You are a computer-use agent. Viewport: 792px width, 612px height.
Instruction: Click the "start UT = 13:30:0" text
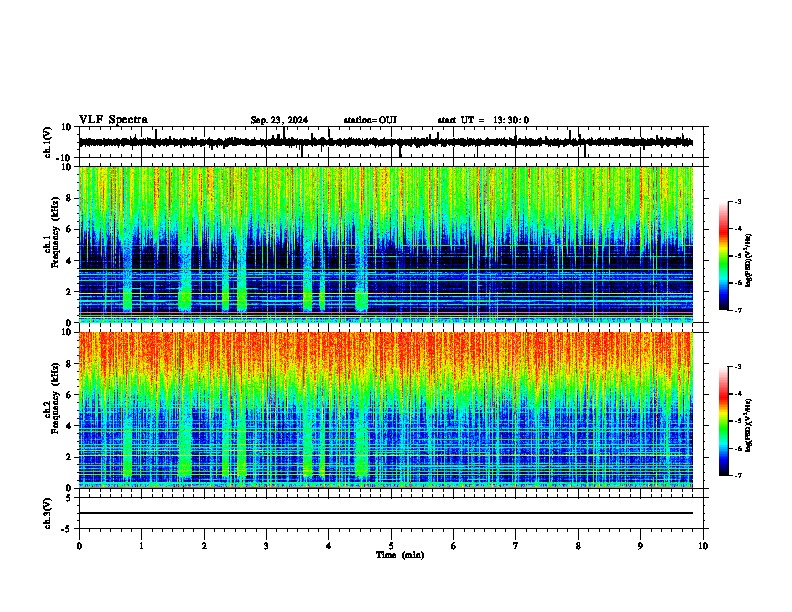tap(483, 120)
